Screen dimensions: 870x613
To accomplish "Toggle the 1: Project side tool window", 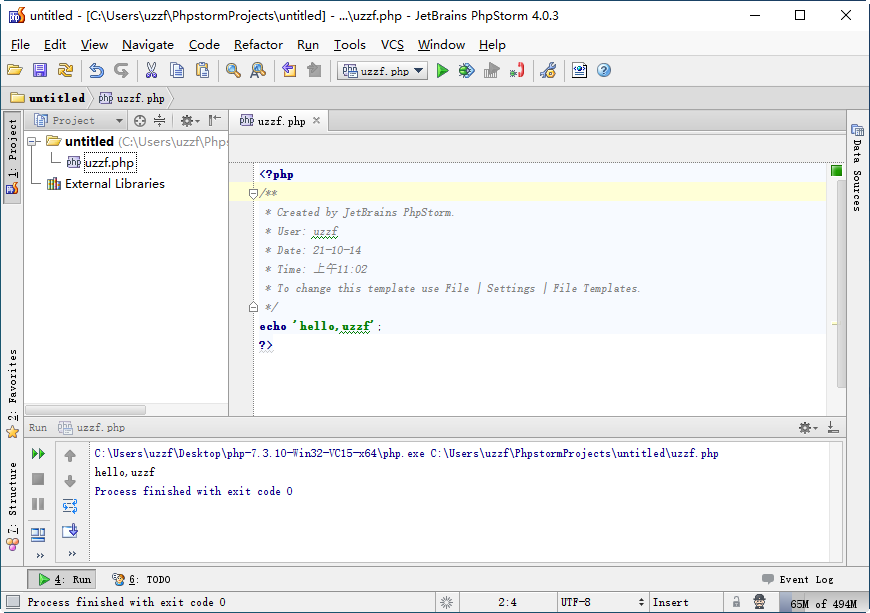I will pos(12,157).
